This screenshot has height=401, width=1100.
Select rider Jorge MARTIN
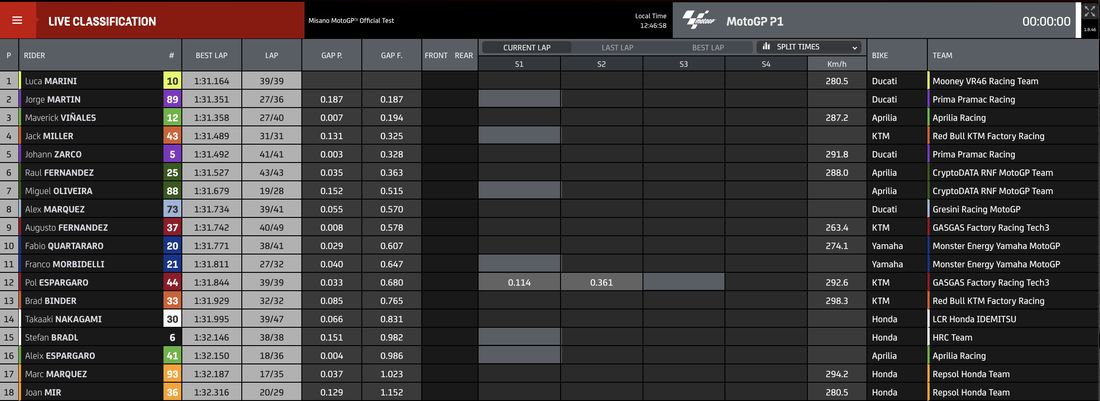click(x=53, y=100)
